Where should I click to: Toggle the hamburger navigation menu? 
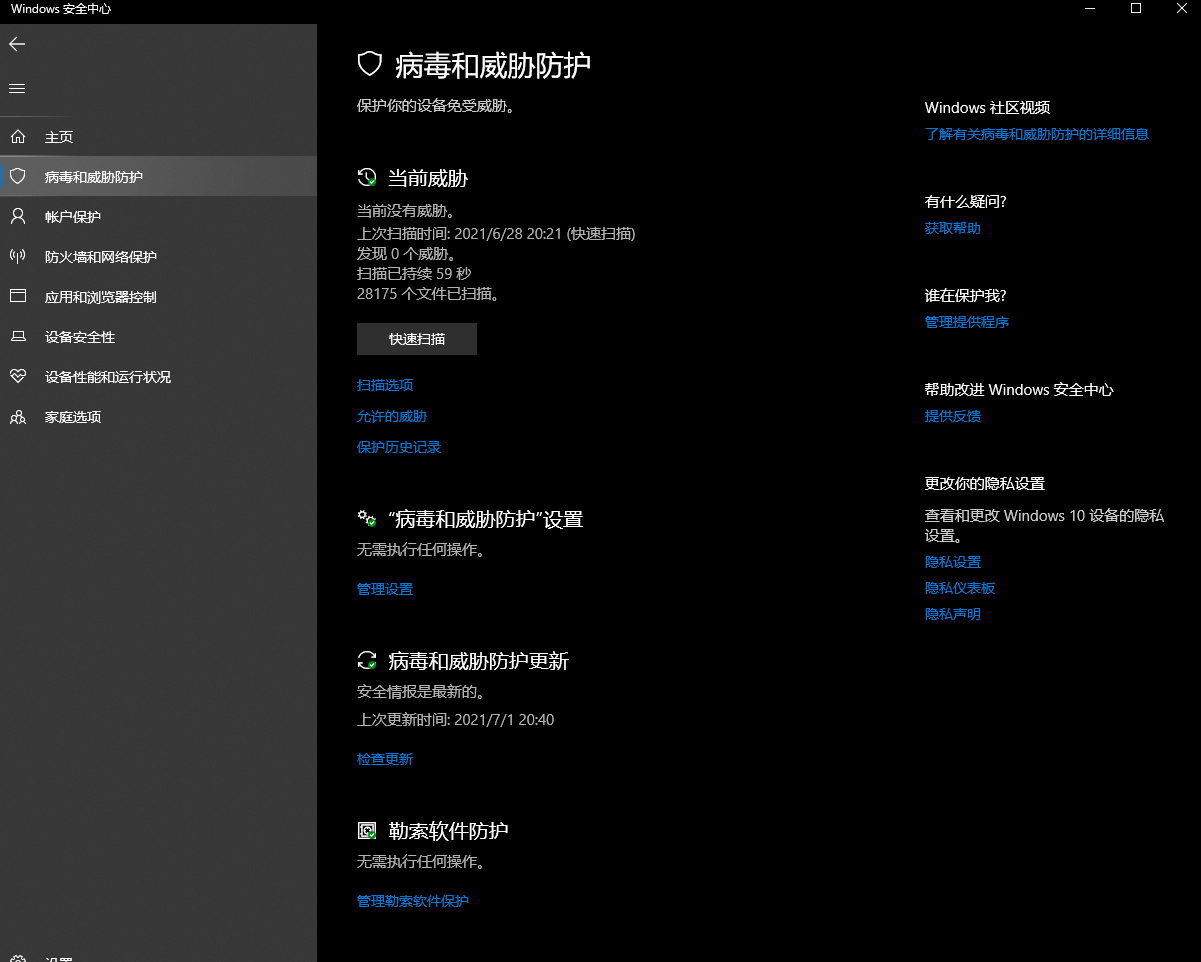[x=17, y=89]
